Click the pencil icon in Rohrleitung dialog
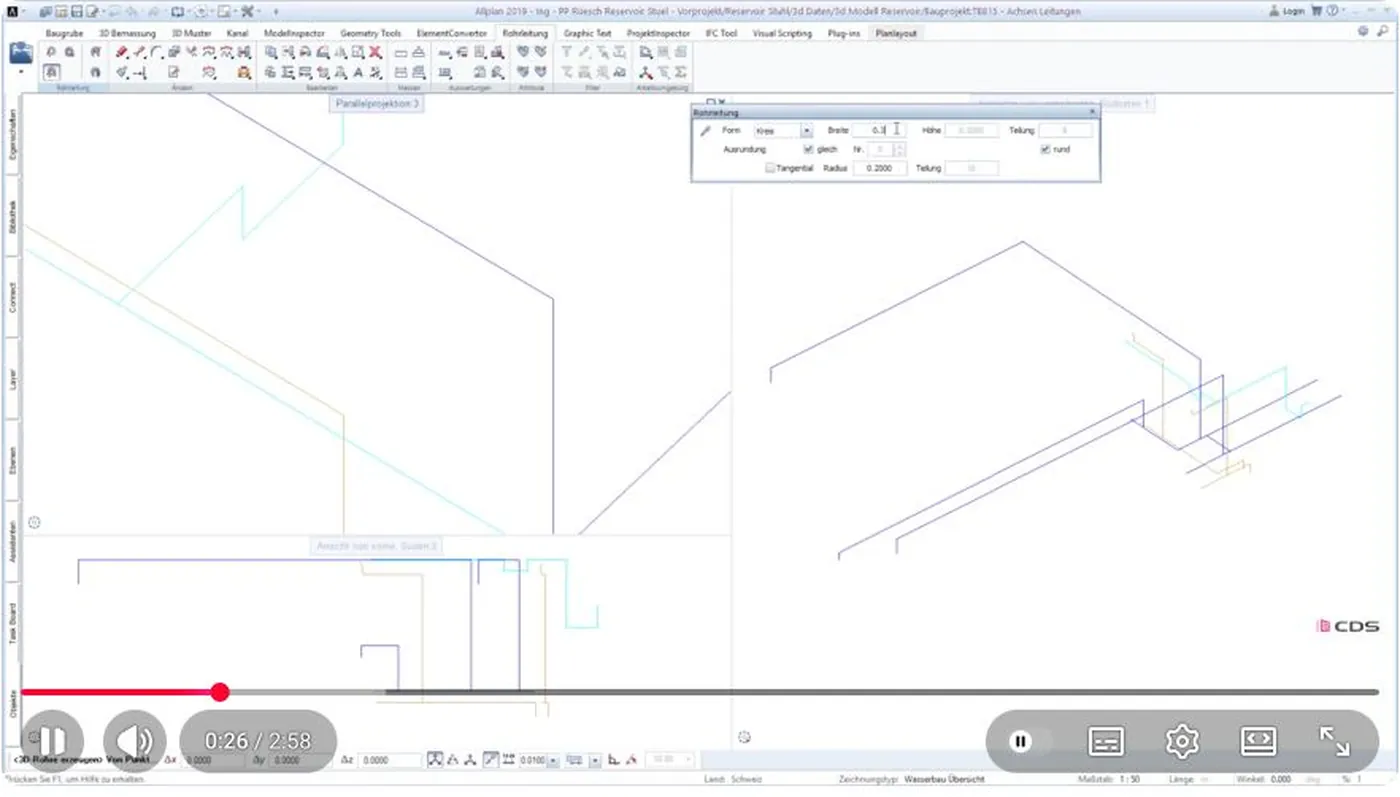 coord(705,131)
